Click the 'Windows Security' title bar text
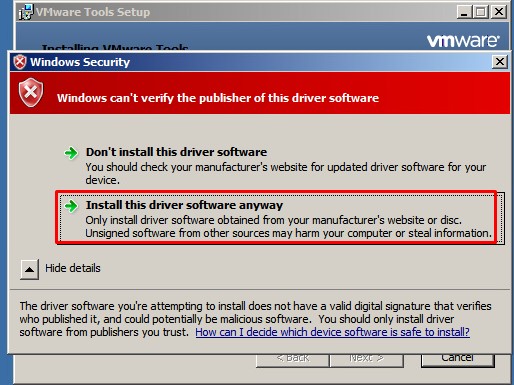 [x=80, y=62]
